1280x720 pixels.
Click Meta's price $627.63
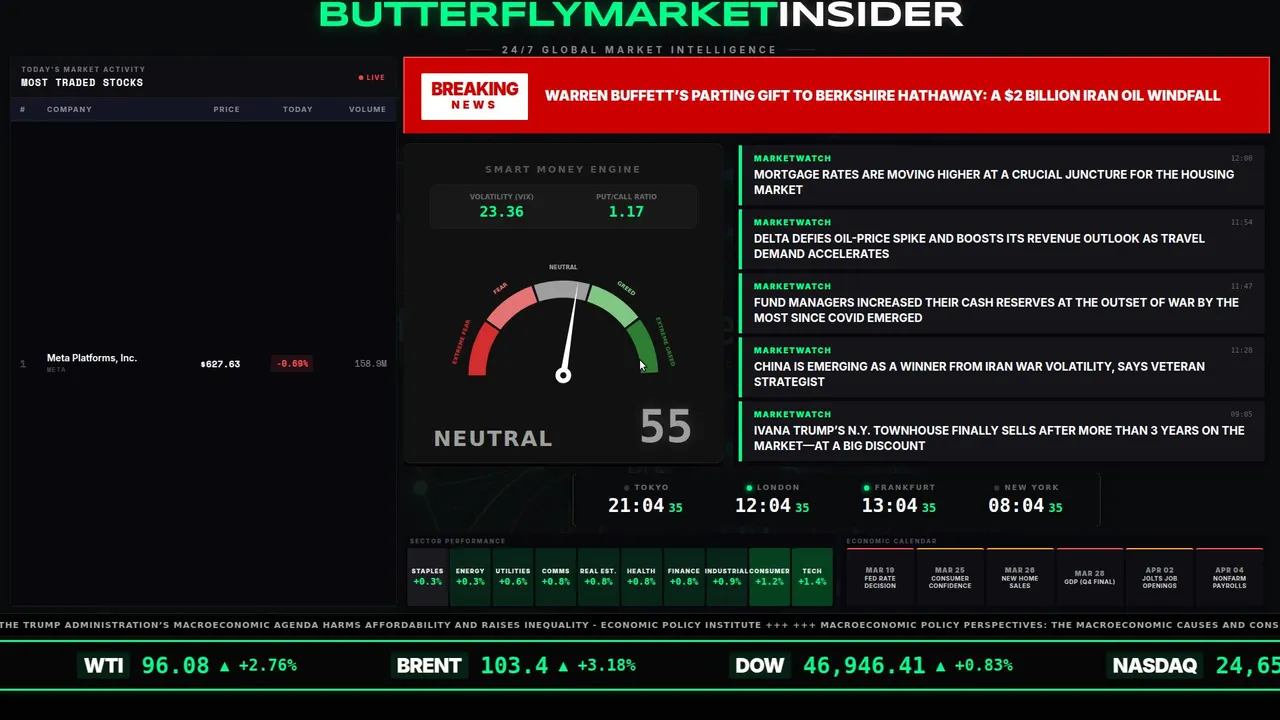(x=220, y=364)
